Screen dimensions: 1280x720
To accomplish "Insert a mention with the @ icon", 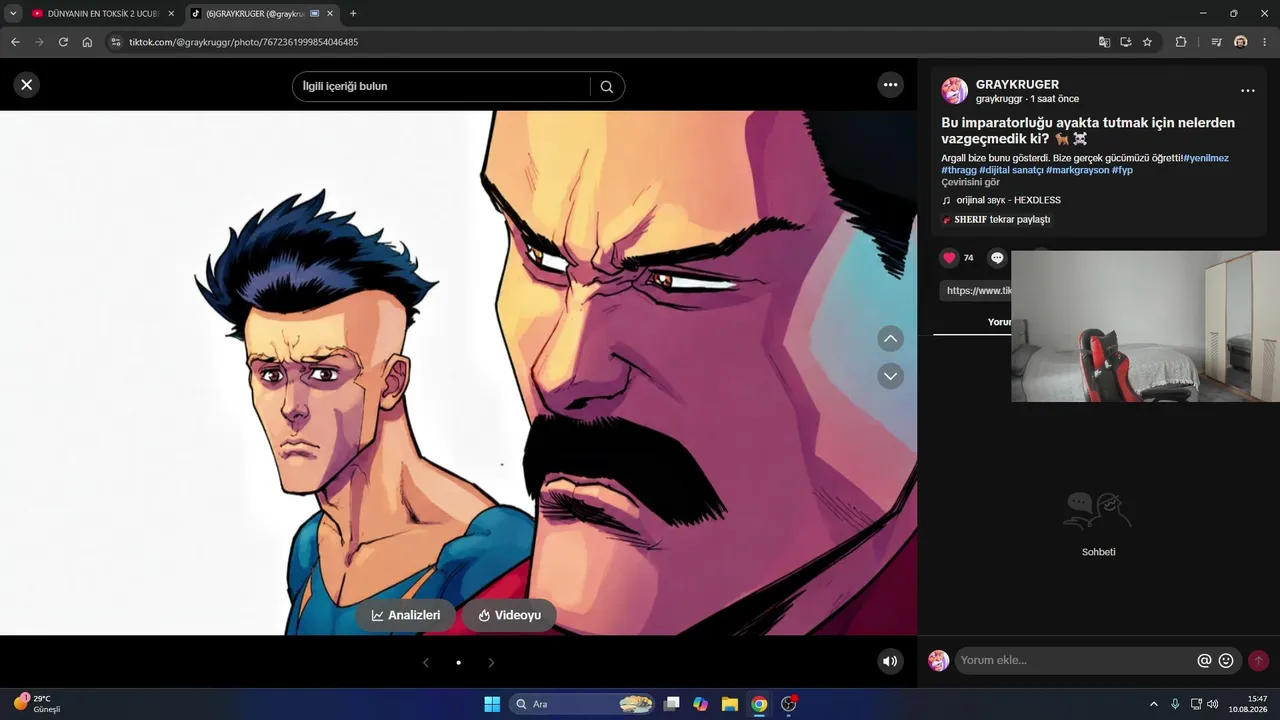I will (1205, 660).
